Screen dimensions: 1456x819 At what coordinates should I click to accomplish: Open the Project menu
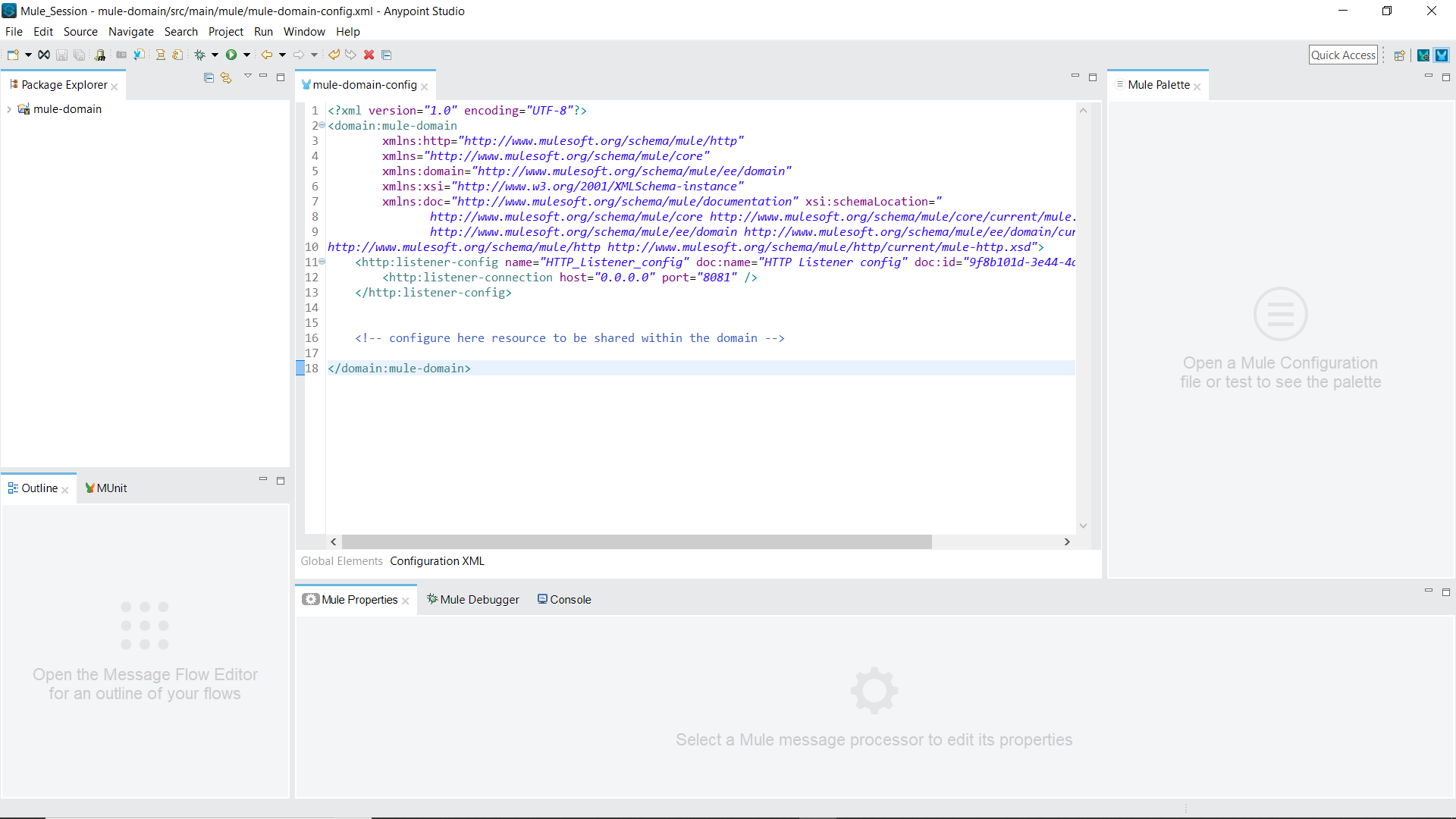point(225,32)
